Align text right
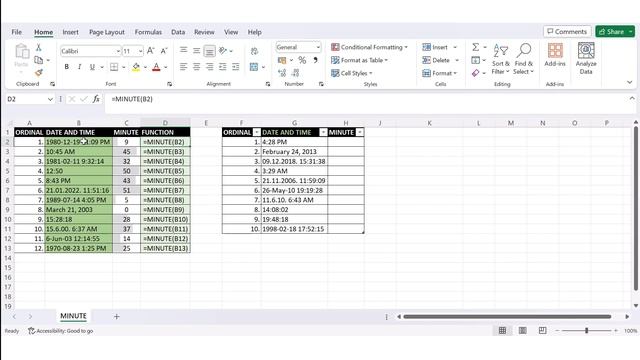 coord(210,67)
